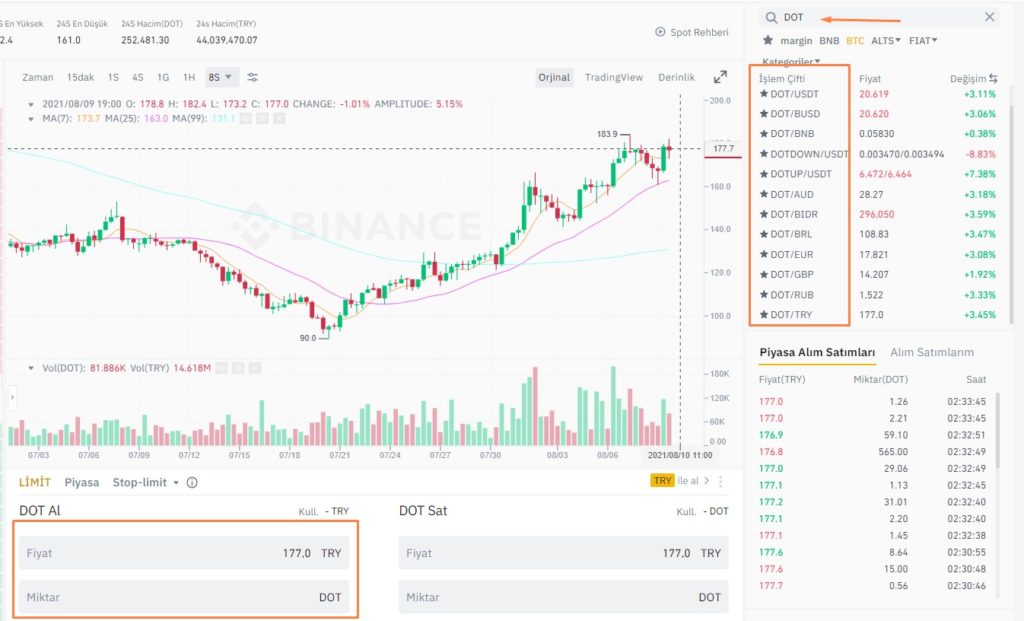The image size is (1024, 621).
Task: Select the 15dak chart interval
Action: [x=80, y=77]
